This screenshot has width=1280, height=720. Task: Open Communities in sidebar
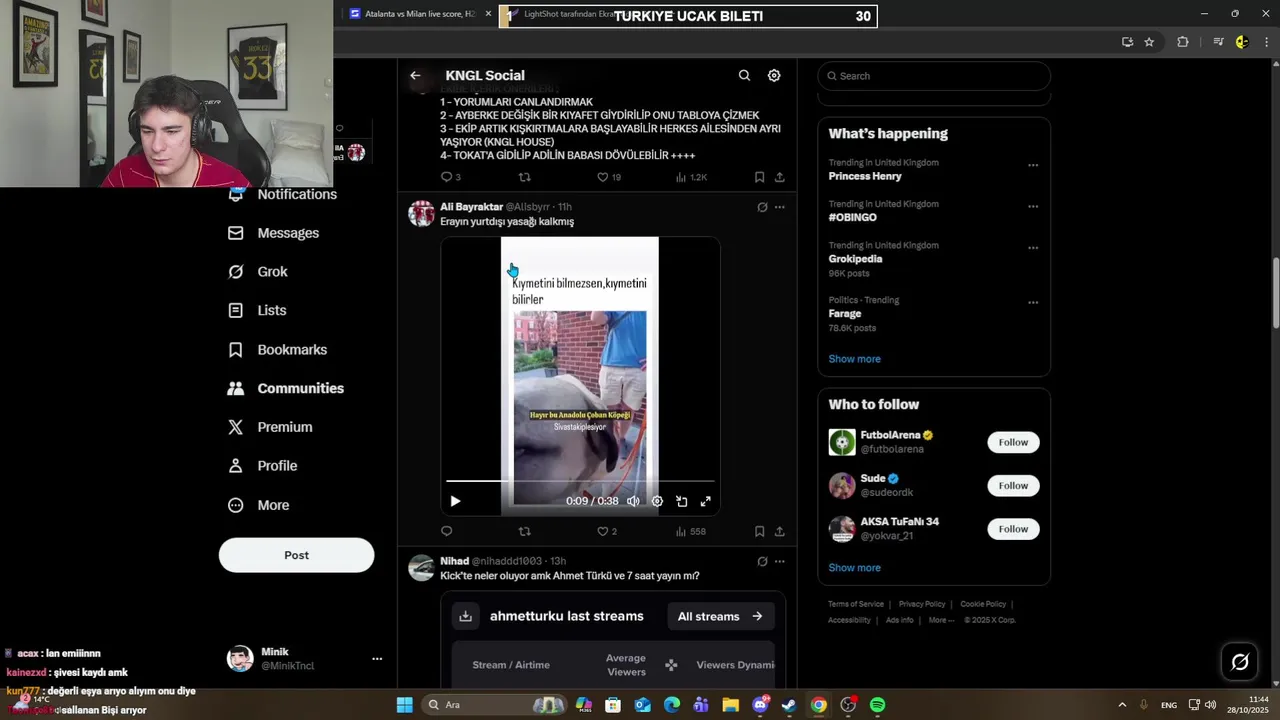(286, 388)
